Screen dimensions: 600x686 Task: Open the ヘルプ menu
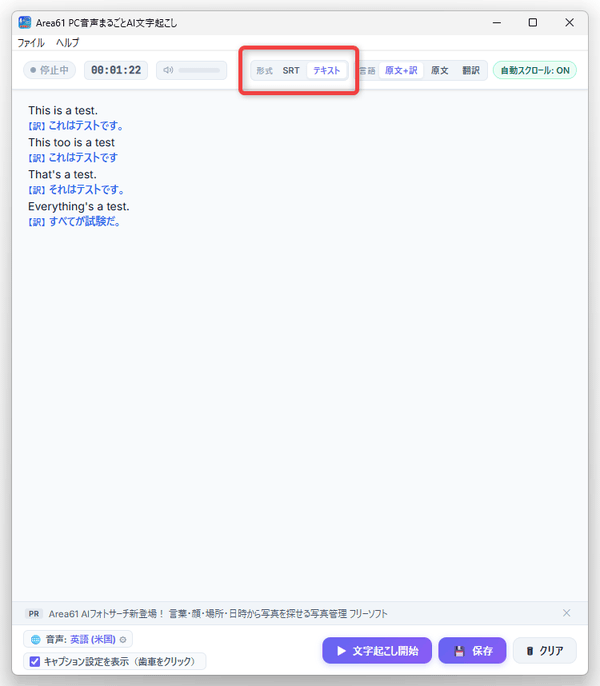(x=67, y=43)
